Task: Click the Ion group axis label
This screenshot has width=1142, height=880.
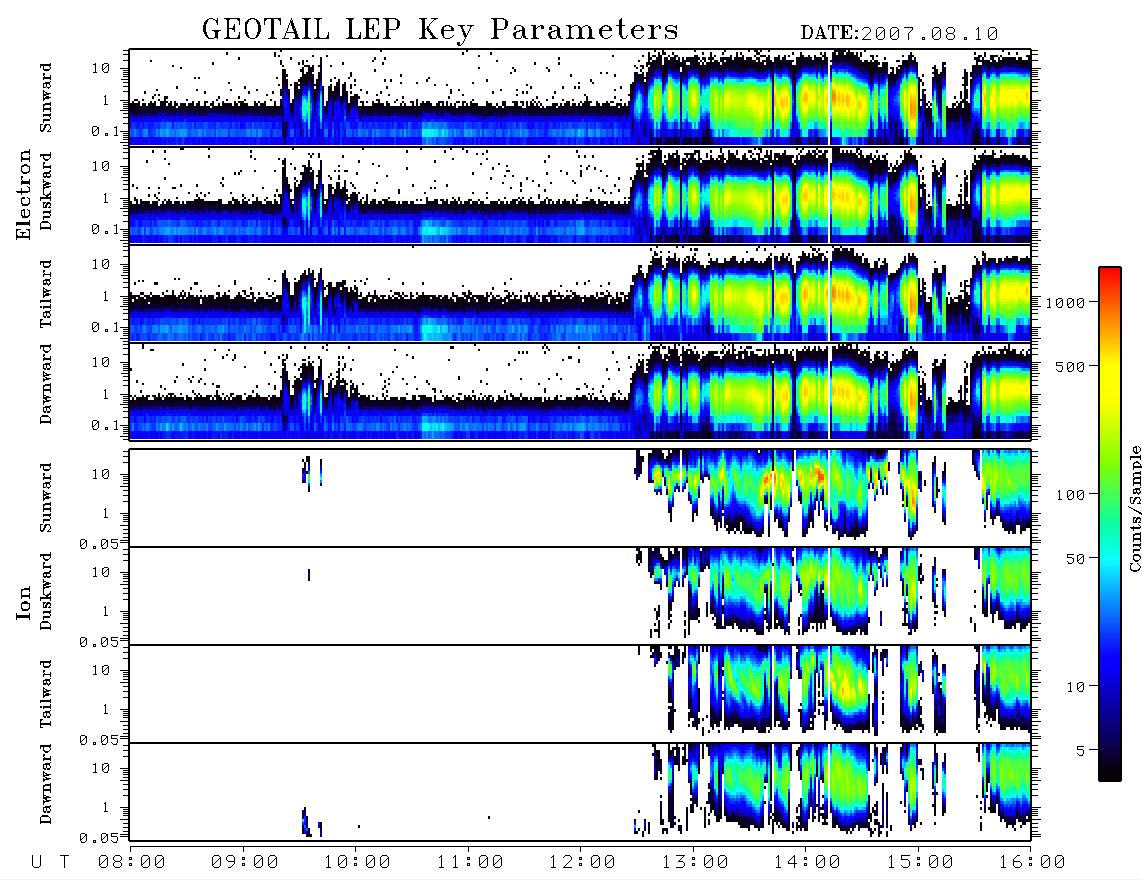Action: coord(24,604)
